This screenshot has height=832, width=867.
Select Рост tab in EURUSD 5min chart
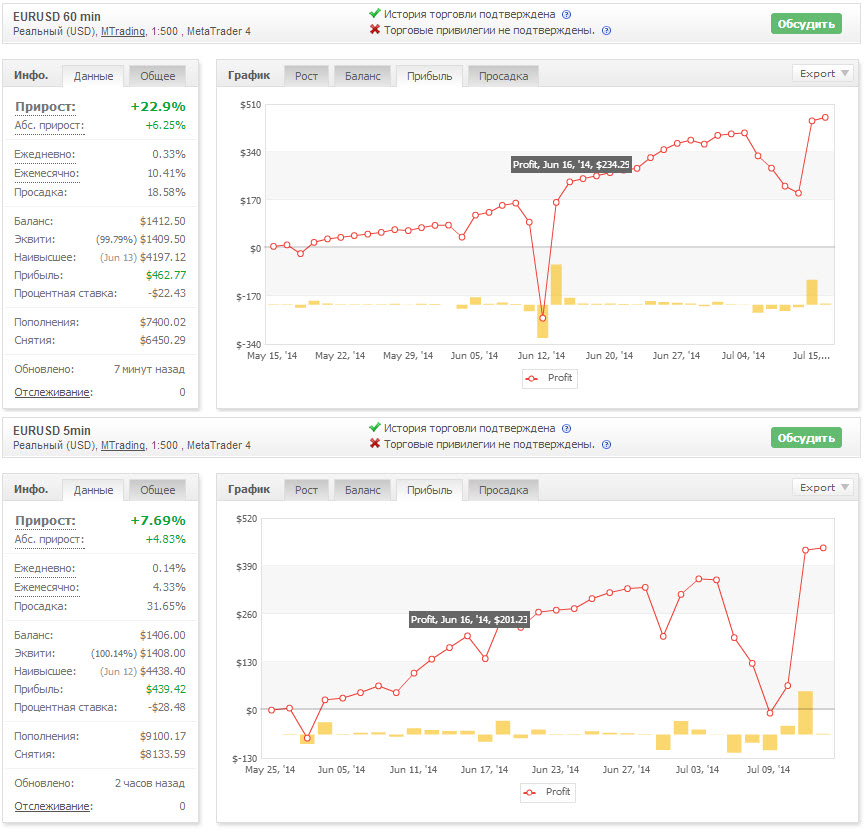pyautogui.click(x=306, y=490)
